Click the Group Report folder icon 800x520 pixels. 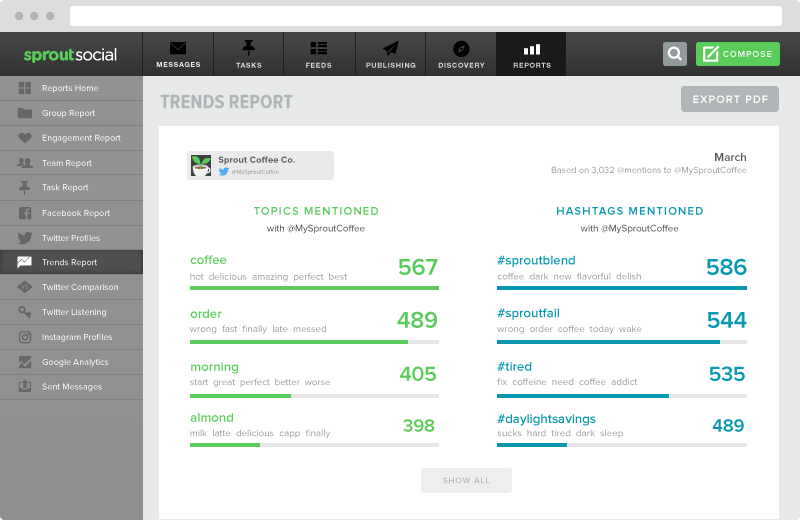click(x=24, y=113)
